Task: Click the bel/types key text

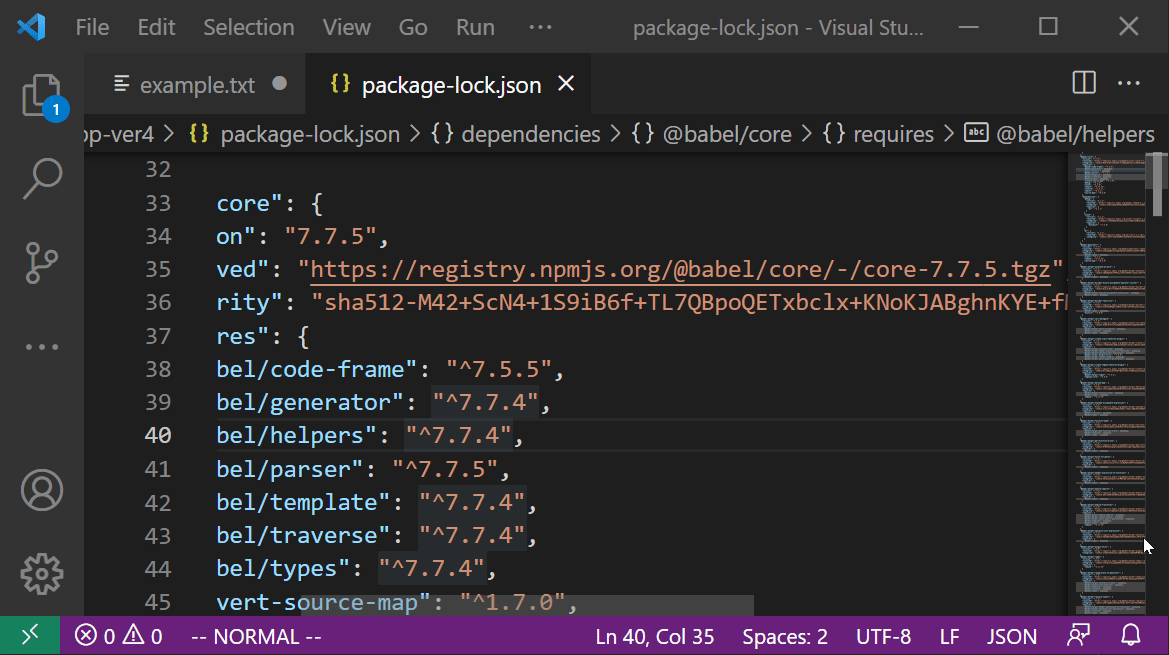Action: (x=283, y=569)
